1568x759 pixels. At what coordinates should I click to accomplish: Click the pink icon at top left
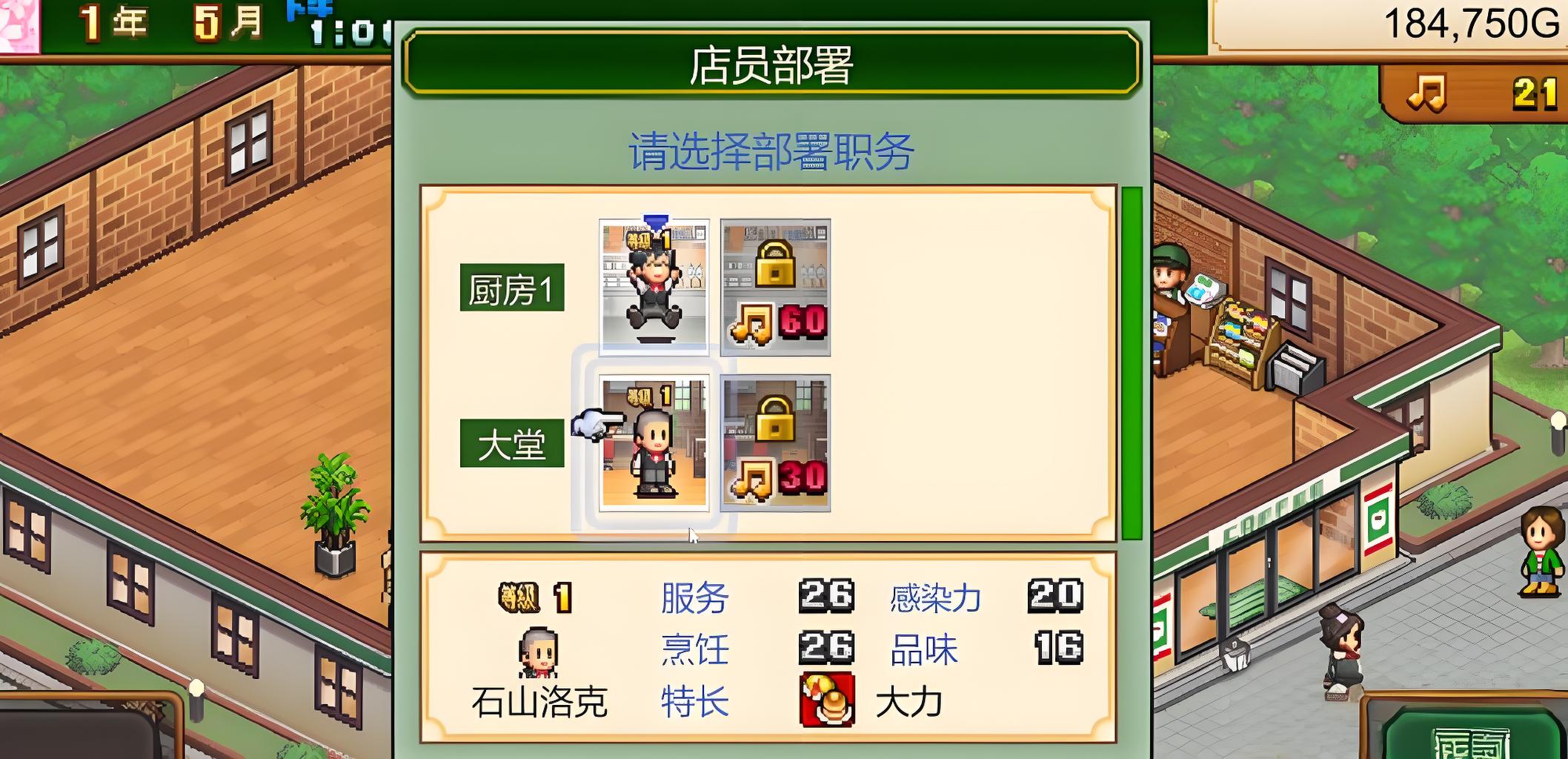click(19, 25)
